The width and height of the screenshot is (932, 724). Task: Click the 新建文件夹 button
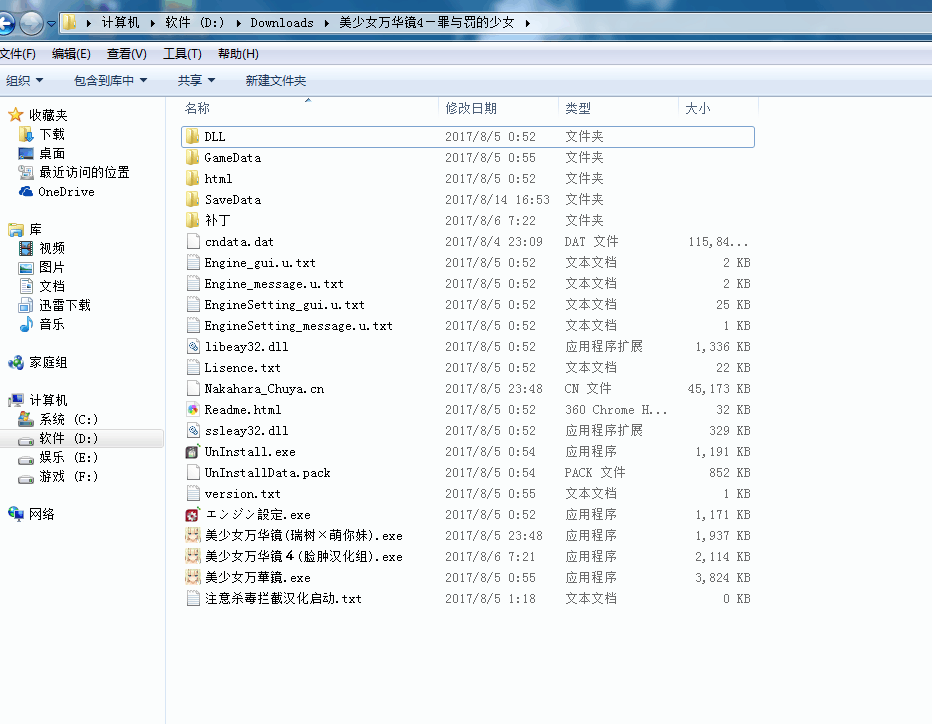click(276, 80)
